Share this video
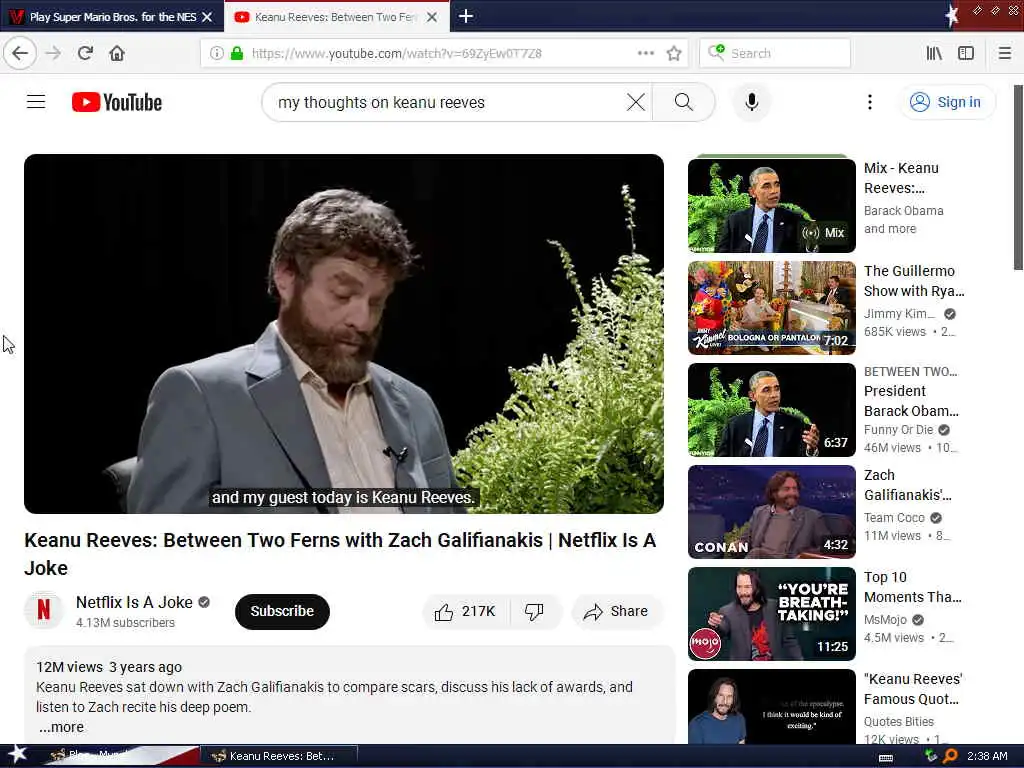Screen dimensions: 1024x768 tap(616, 611)
